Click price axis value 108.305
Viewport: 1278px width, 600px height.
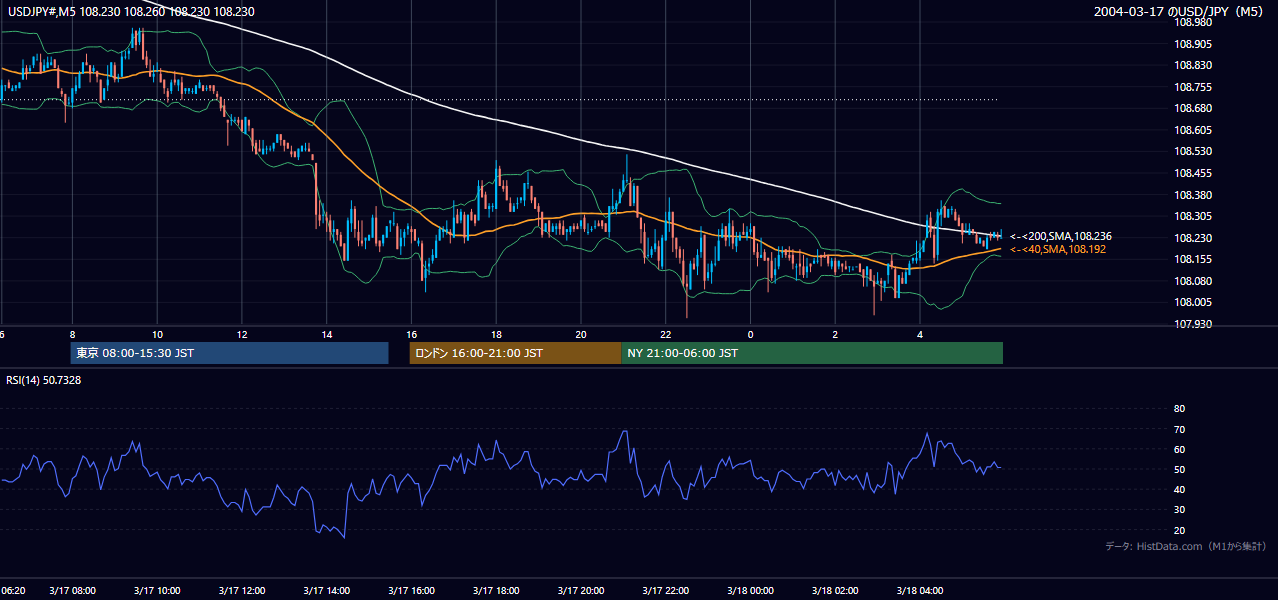(1193, 216)
